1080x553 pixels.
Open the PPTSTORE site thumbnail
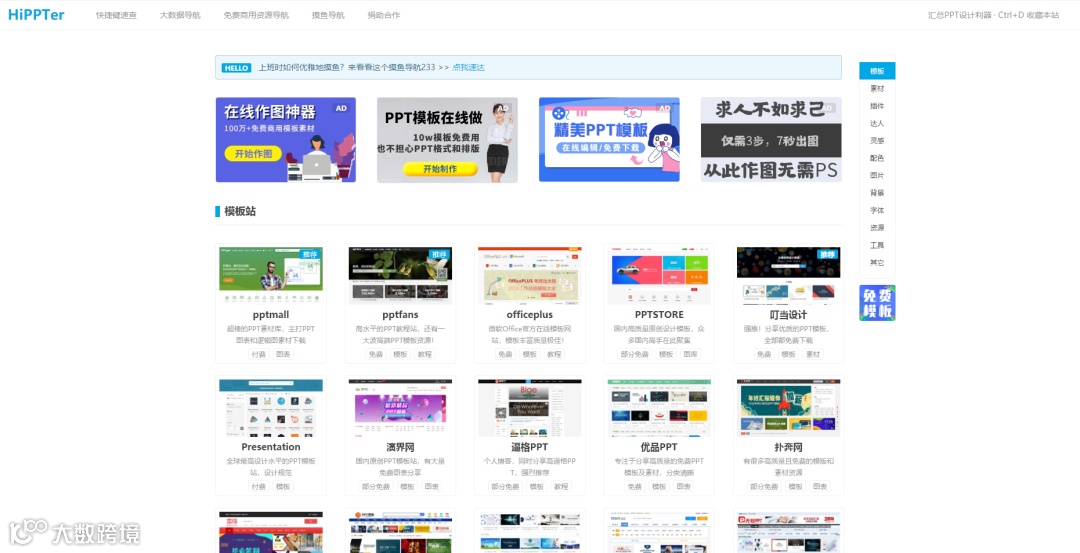(x=659, y=275)
